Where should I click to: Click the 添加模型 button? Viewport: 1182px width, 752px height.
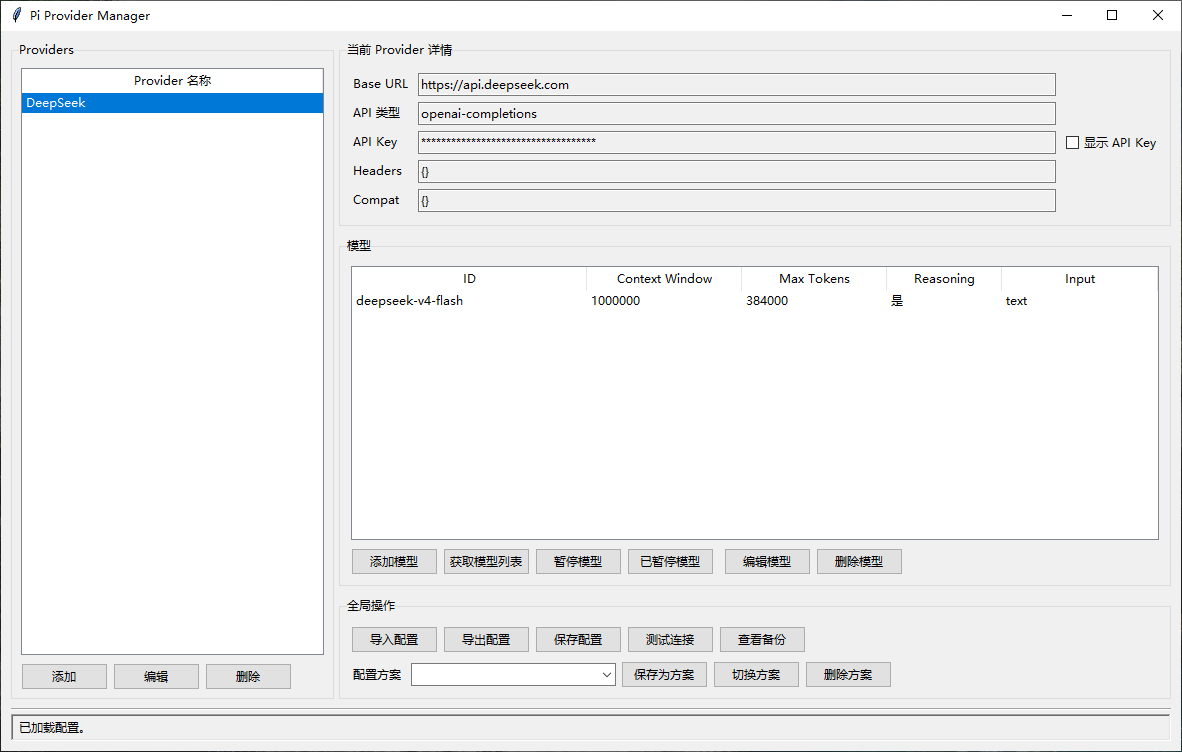pos(394,561)
